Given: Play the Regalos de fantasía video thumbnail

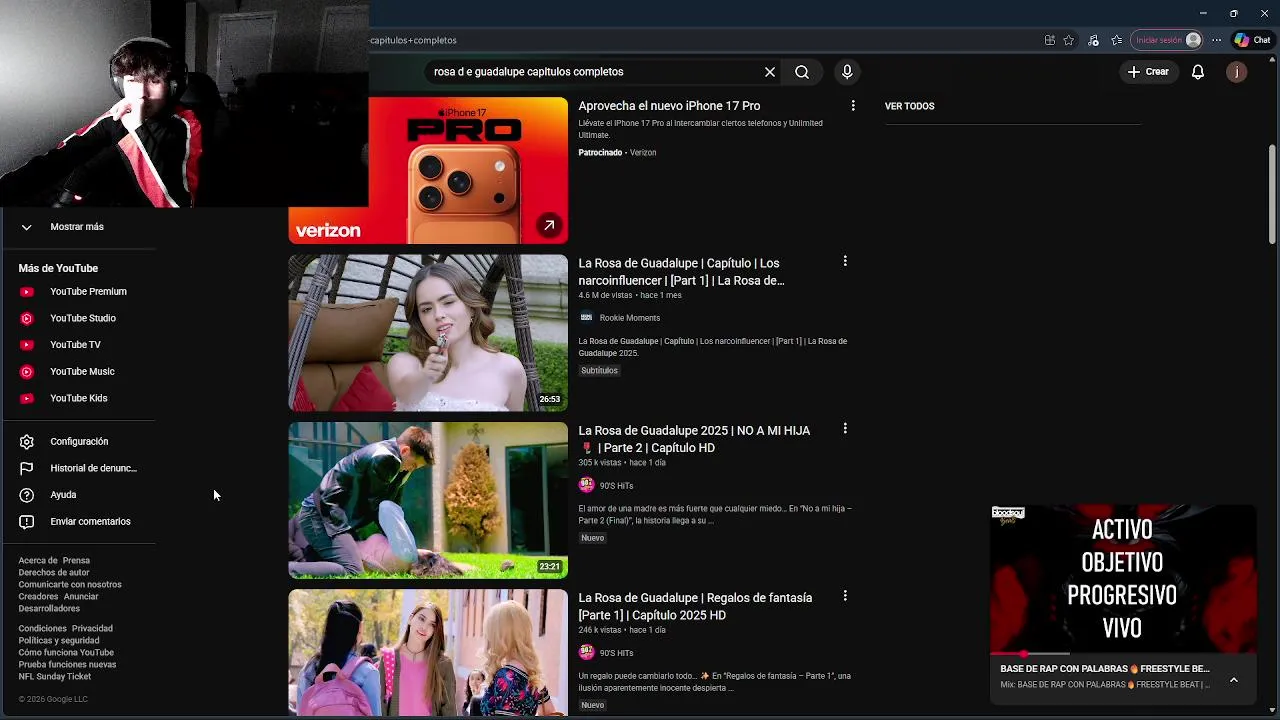Looking at the screenshot, I should pyautogui.click(x=428, y=652).
